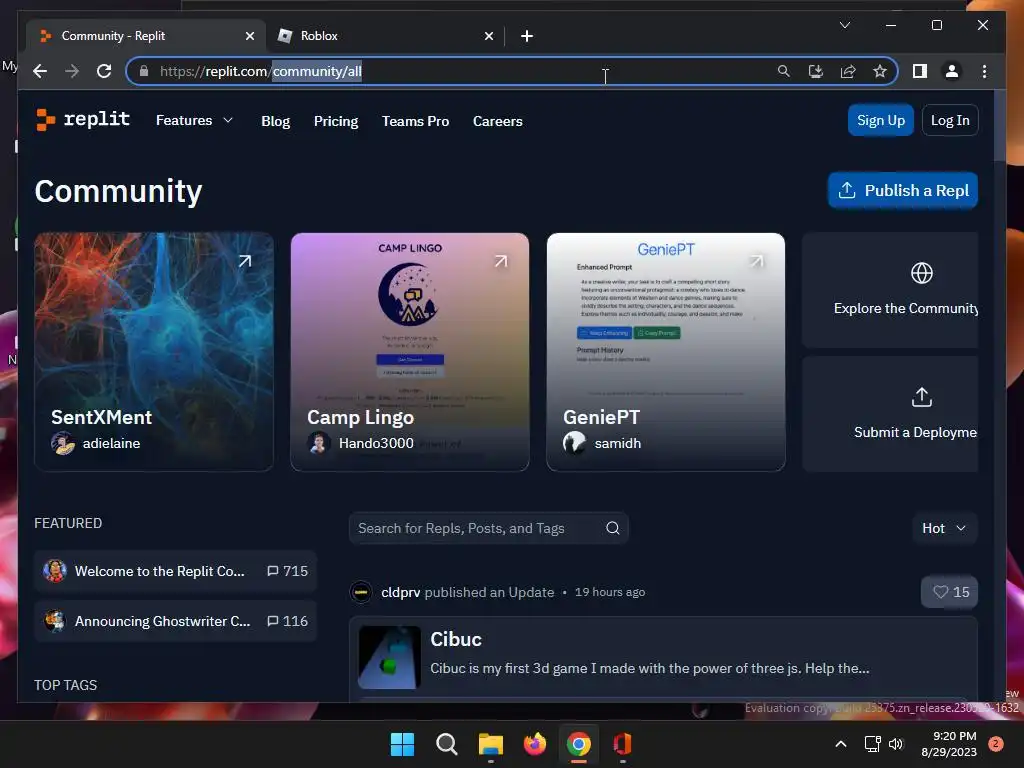Viewport: 1024px width, 768px height.
Task: Click the Submit a Deployment tile
Action: pos(890,414)
